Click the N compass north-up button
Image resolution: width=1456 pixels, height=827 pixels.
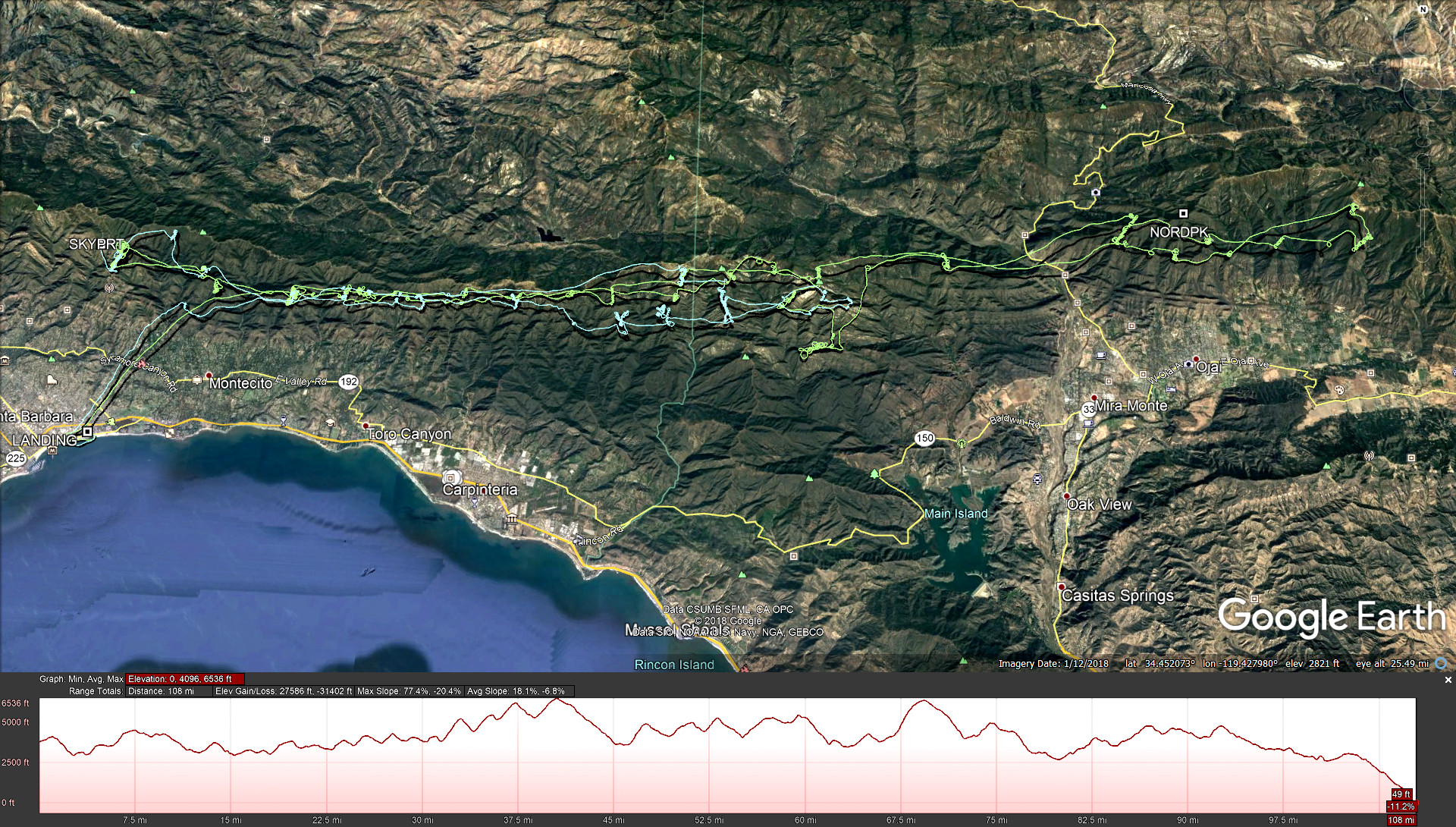[1423, 10]
